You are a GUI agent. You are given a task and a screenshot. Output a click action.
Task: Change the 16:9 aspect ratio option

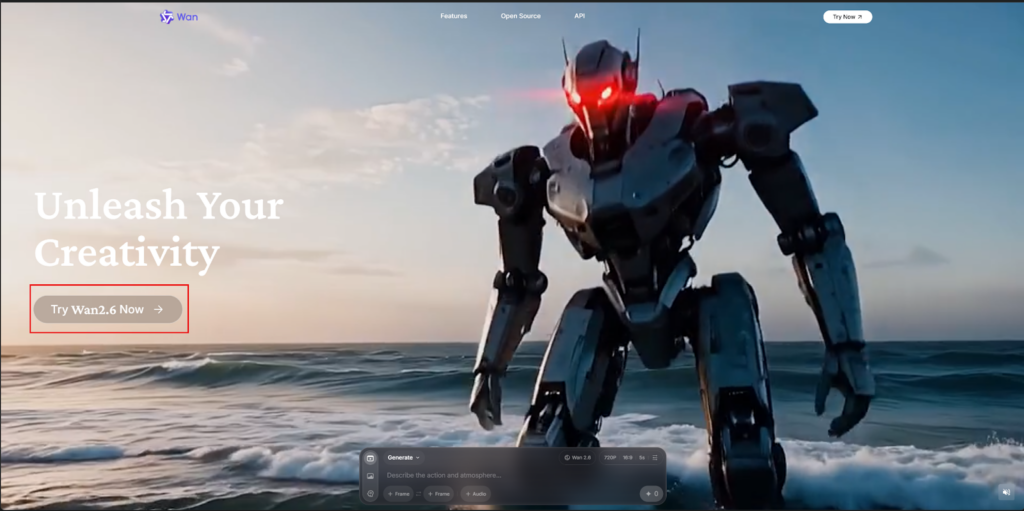[627, 458]
